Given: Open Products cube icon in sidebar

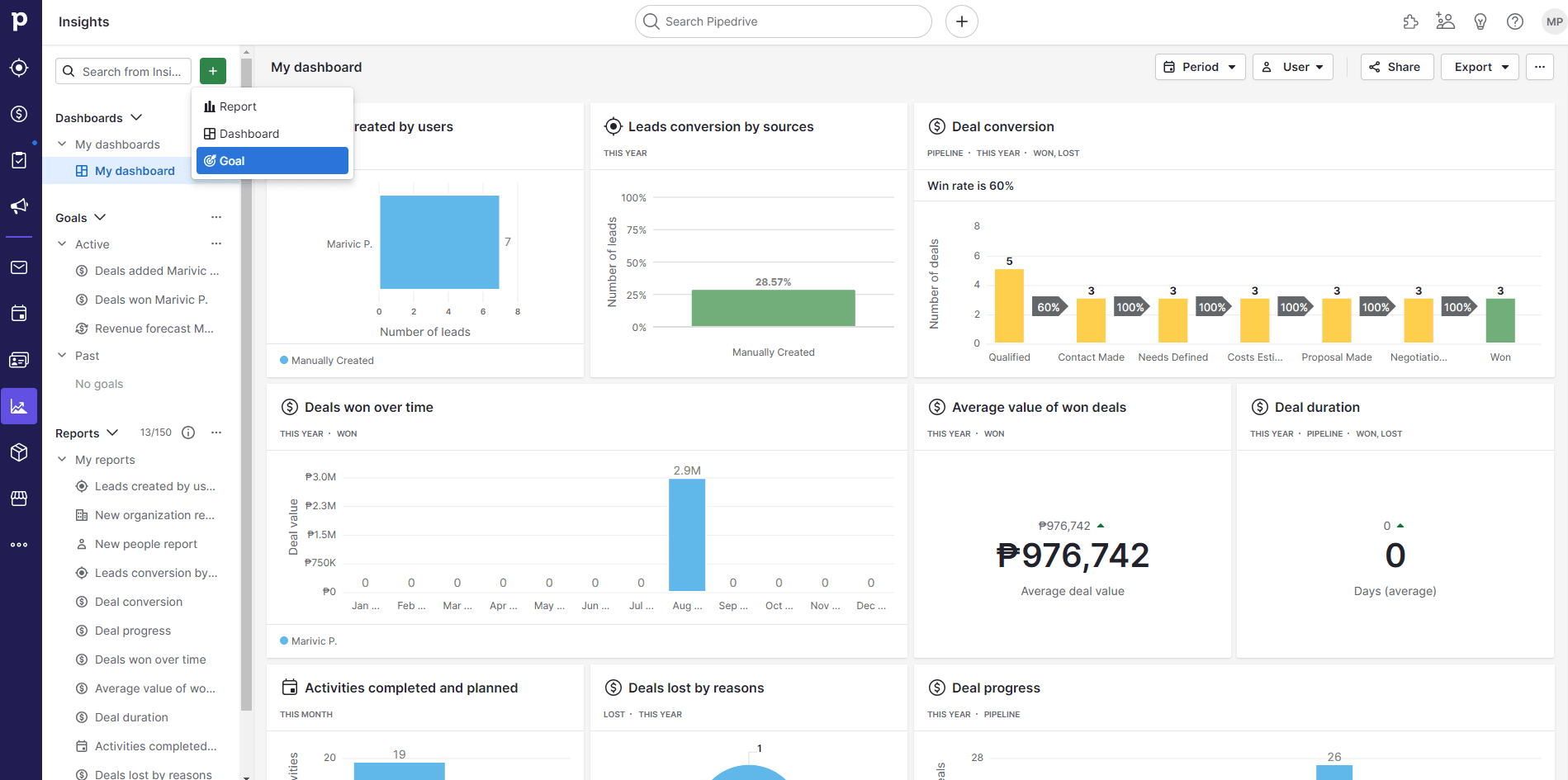Looking at the screenshot, I should coord(19,452).
